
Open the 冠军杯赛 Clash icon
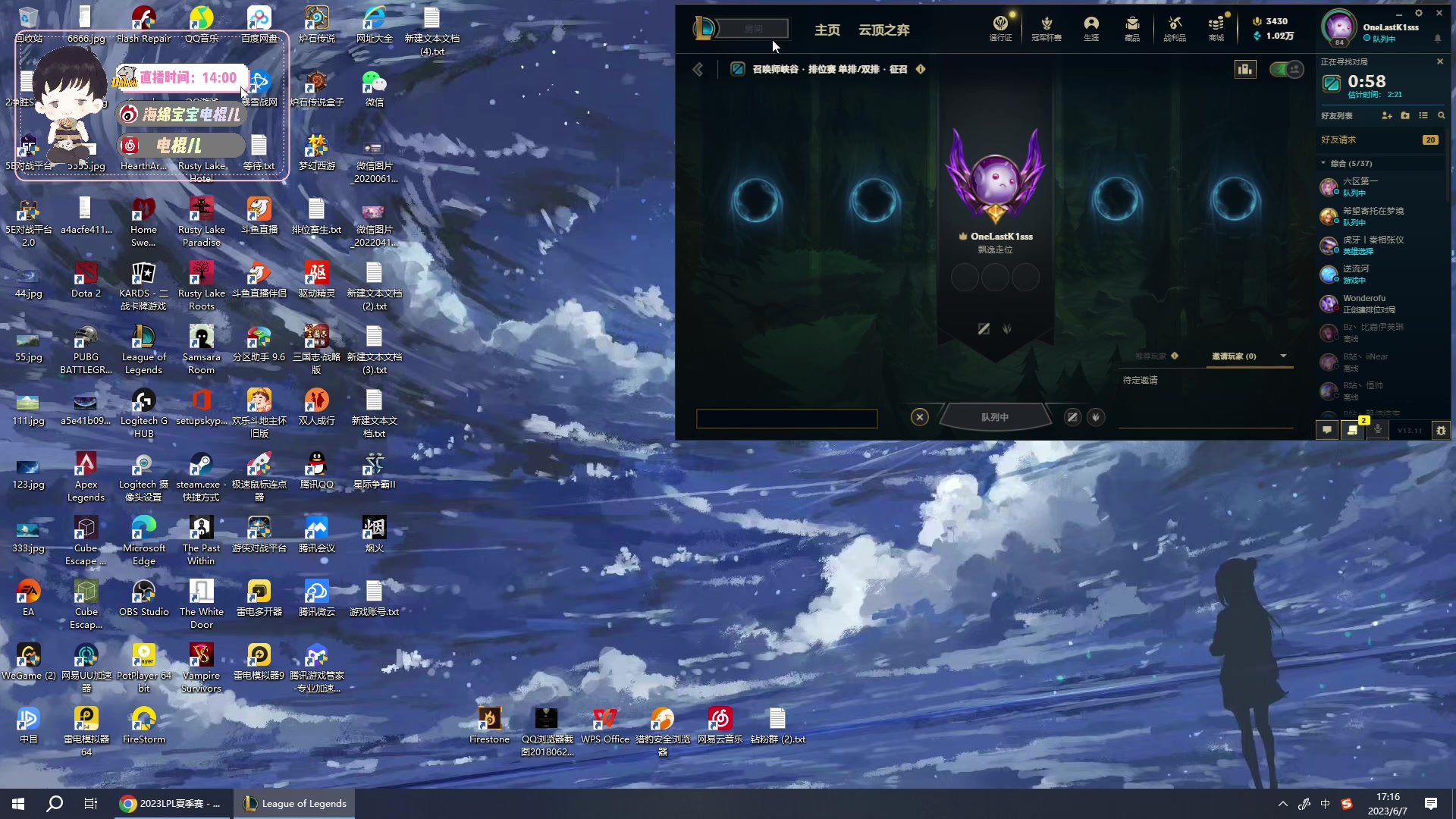click(1046, 28)
